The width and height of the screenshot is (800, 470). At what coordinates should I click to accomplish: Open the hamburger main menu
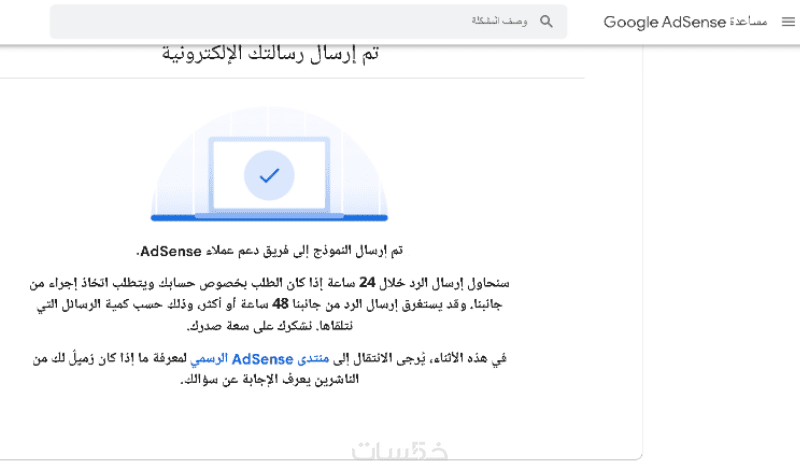click(x=788, y=21)
